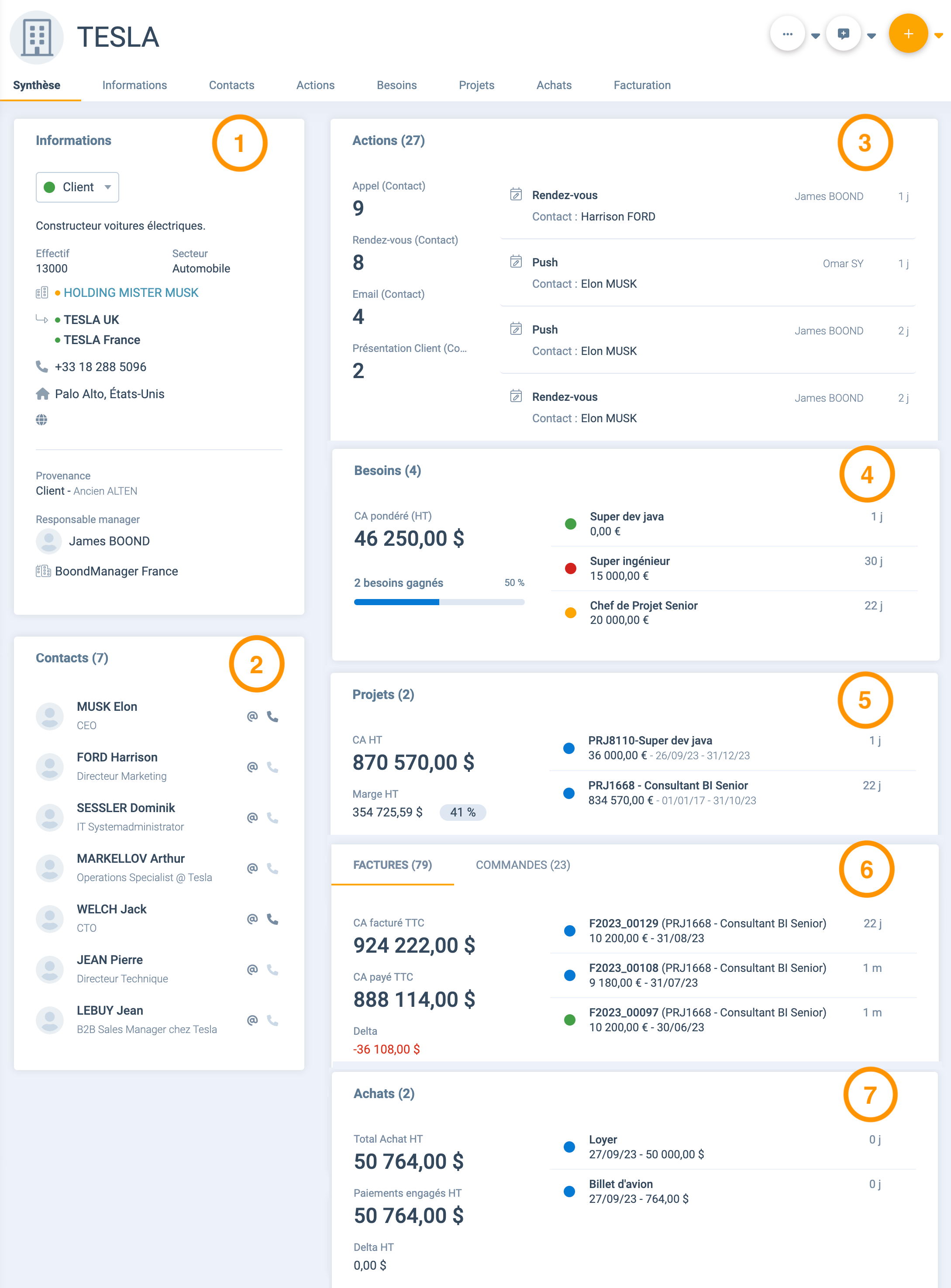This screenshot has width=951, height=1288.
Task: Switch to the Facturation tab
Action: coord(642,85)
